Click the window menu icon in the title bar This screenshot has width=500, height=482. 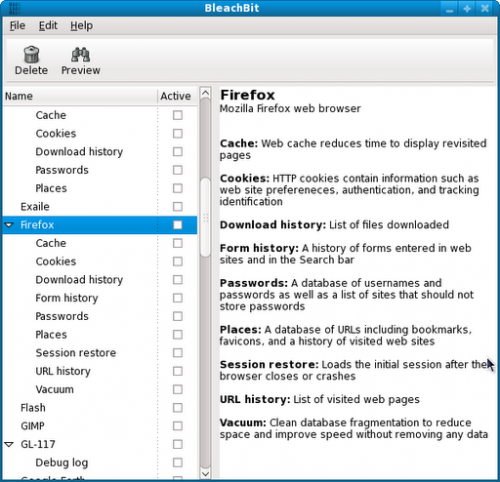coord(14,8)
